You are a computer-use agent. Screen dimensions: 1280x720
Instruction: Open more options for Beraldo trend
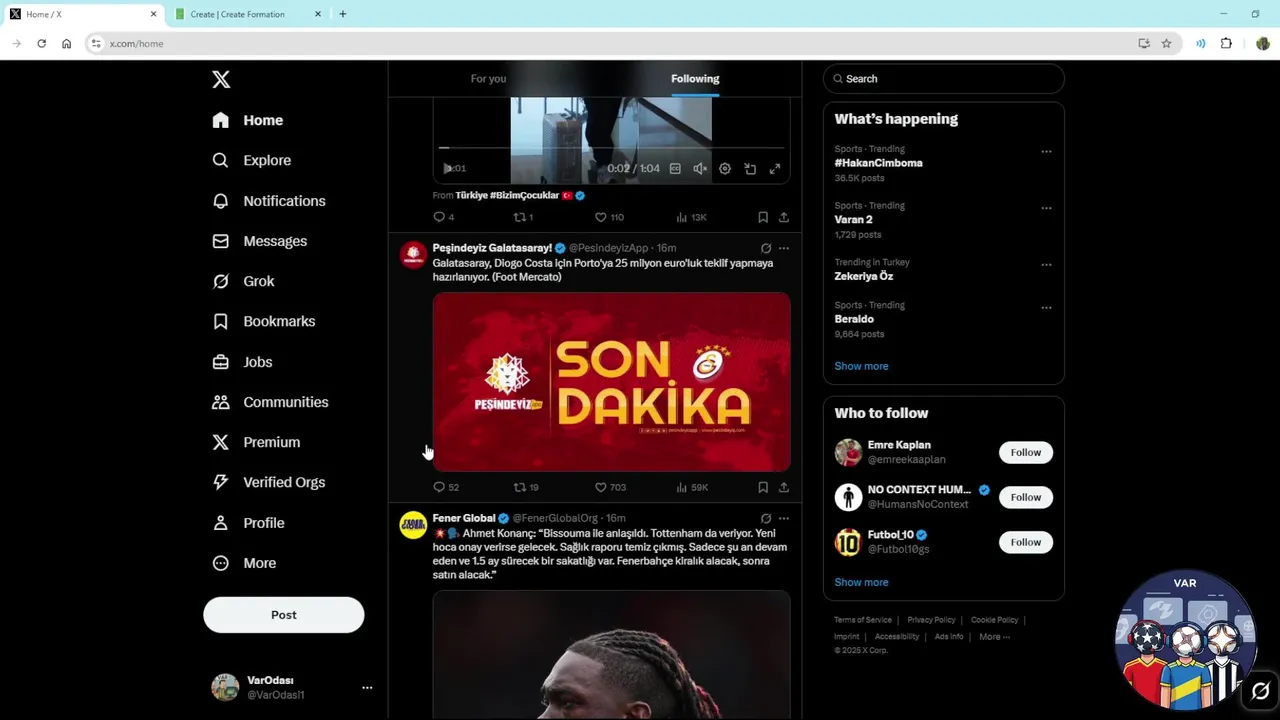point(1046,308)
